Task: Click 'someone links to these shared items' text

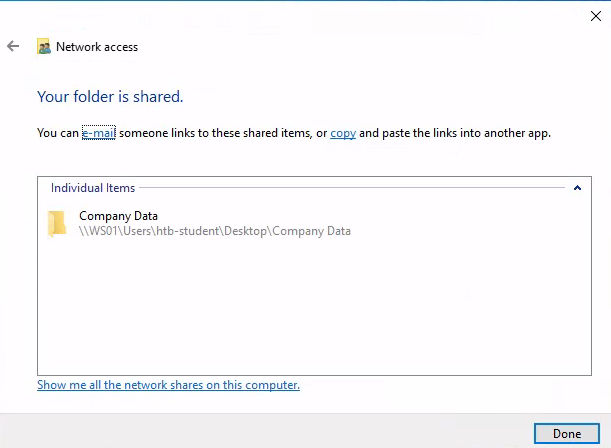Action: tap(222, 132)
